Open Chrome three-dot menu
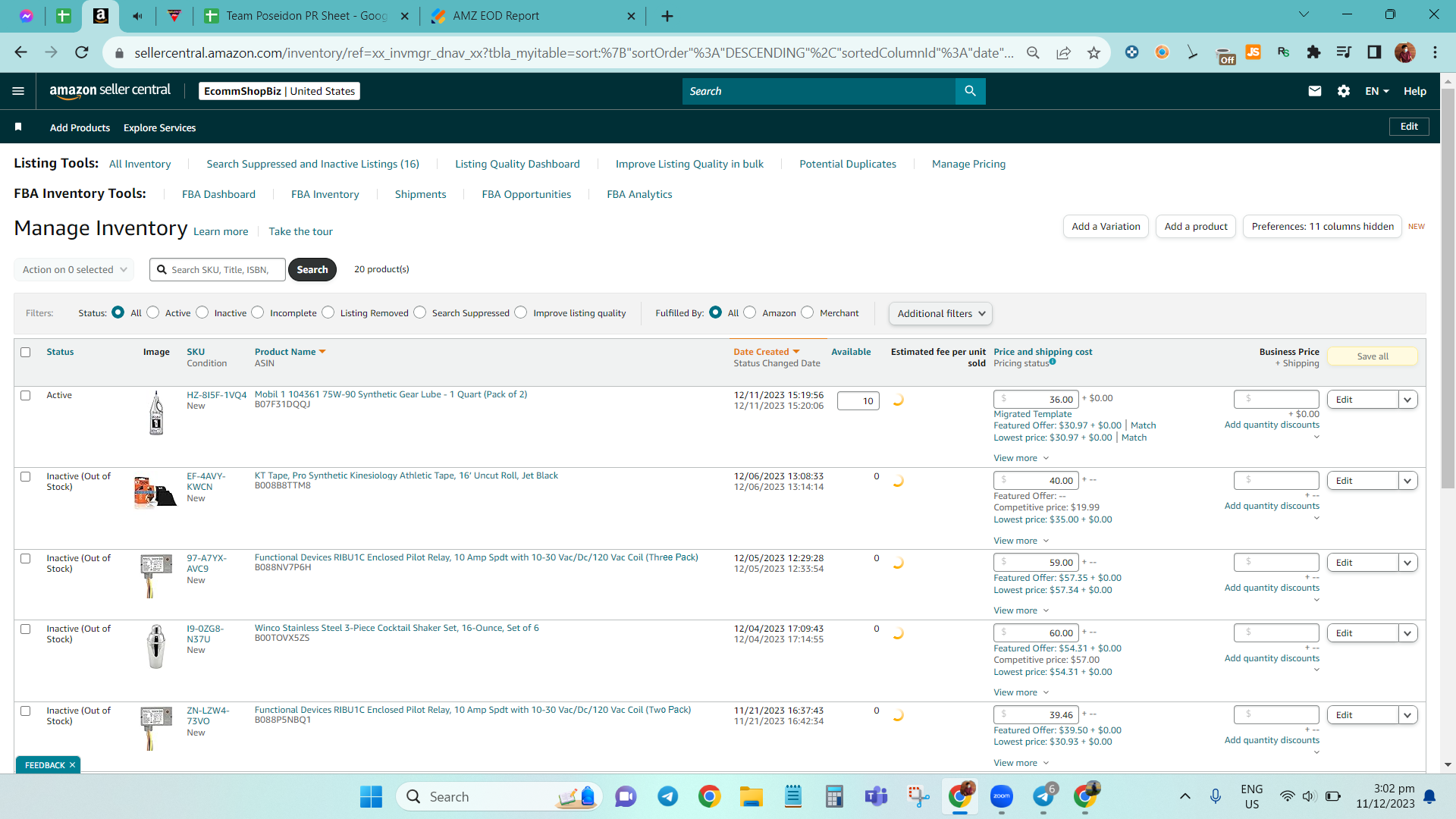 1435,52
